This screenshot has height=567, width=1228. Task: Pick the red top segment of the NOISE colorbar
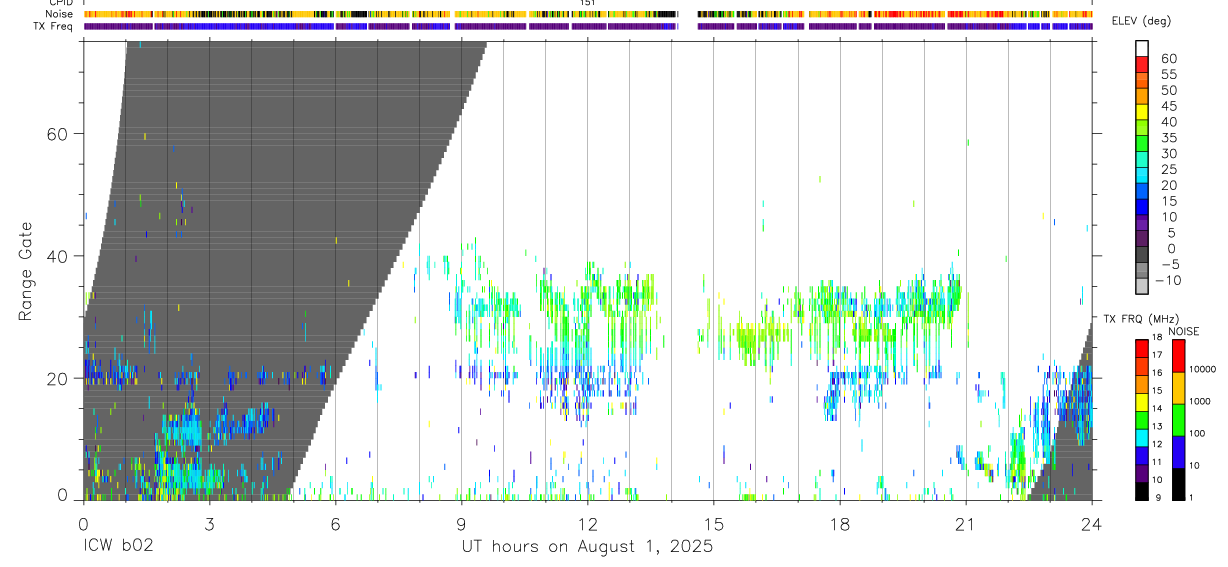pos(1177,354)
